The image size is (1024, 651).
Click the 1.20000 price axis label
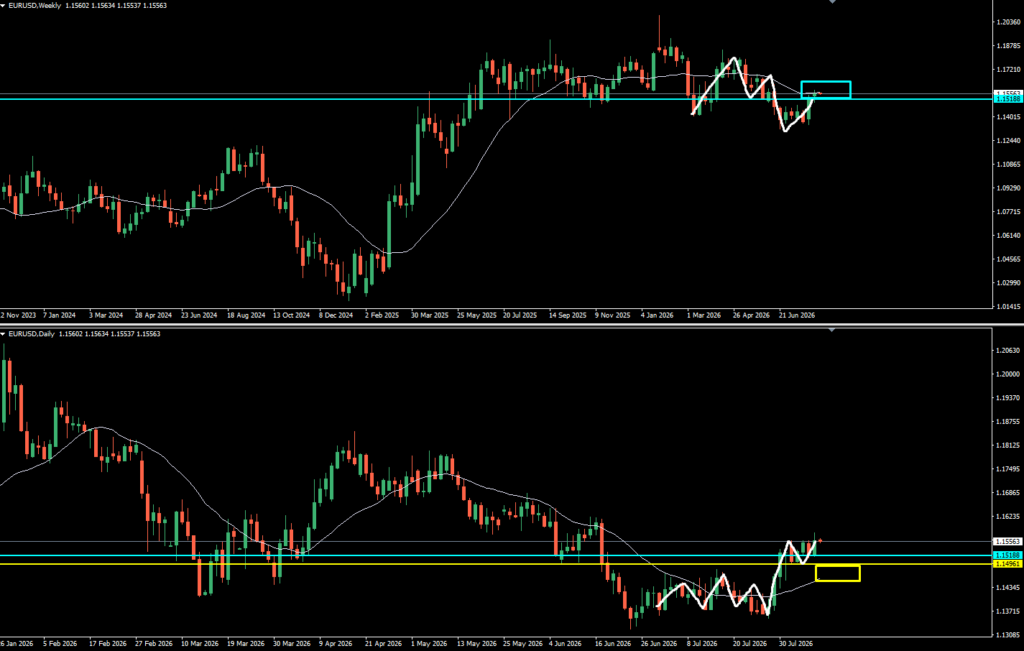click(x=1008, y=374)
